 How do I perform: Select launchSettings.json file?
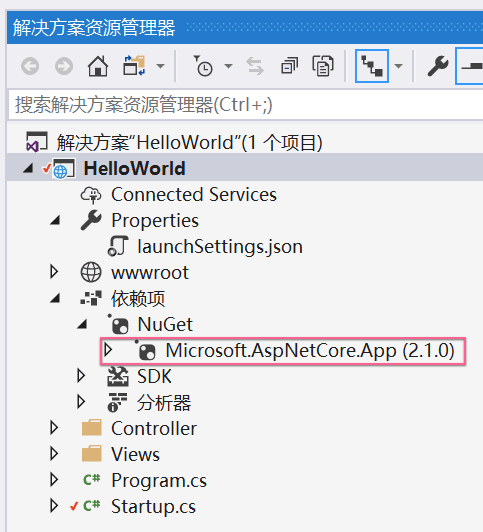220,246
